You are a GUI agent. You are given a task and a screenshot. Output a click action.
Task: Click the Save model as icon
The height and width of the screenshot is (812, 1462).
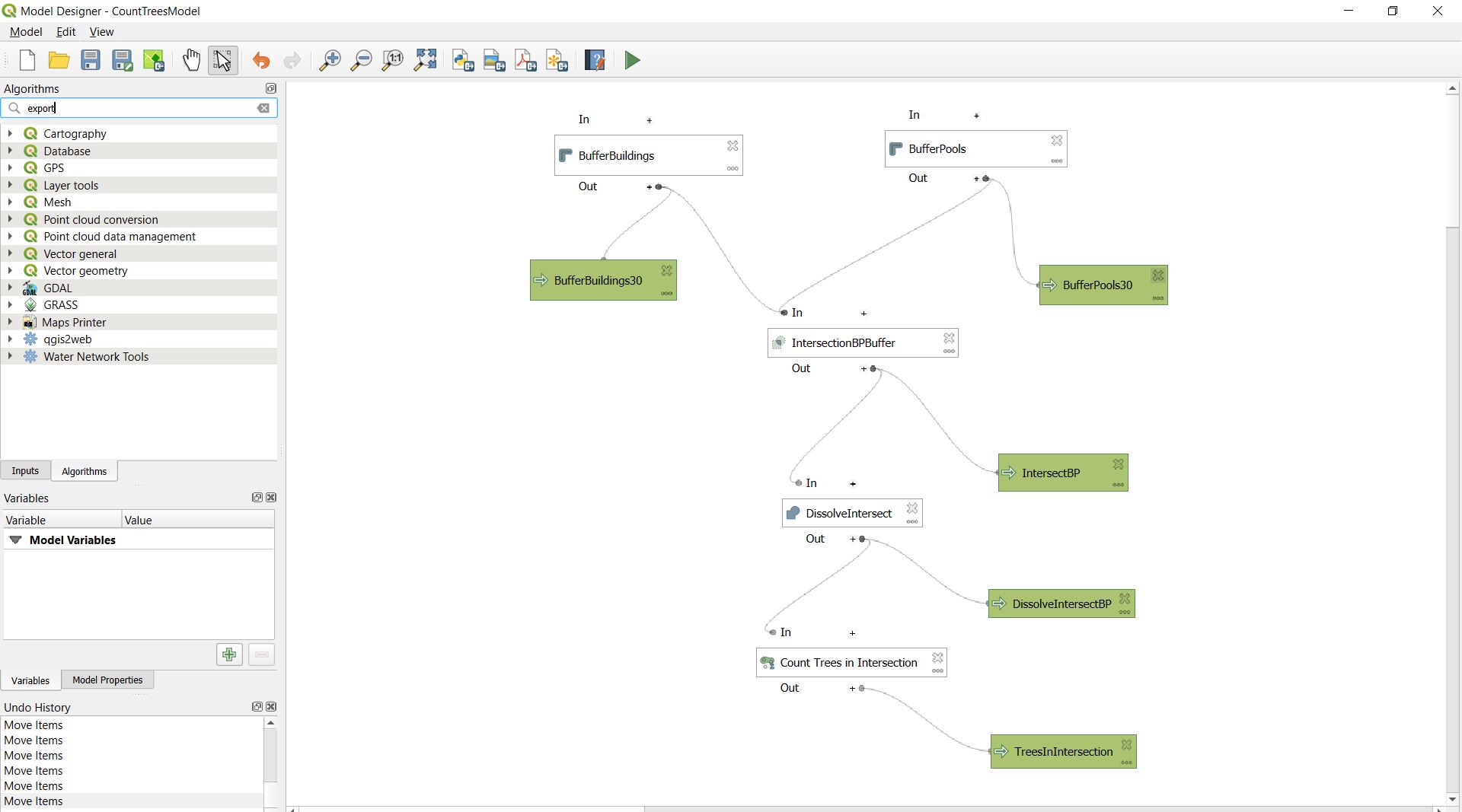122,60
